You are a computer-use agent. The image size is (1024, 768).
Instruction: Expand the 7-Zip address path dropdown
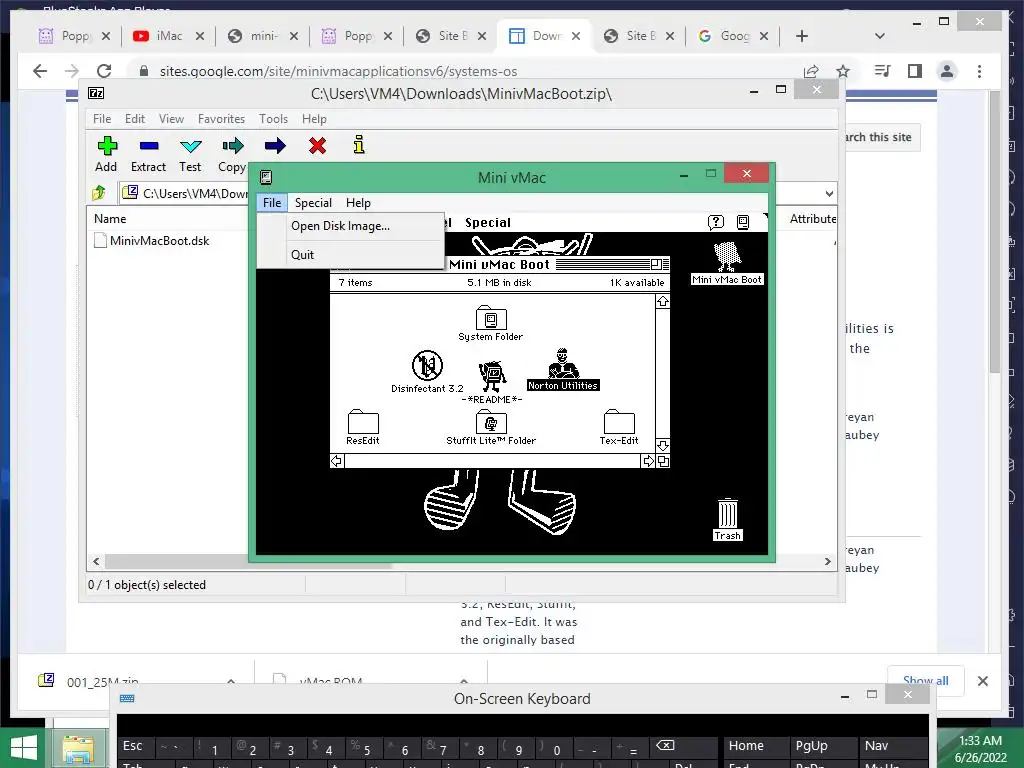tap(829, 193)
